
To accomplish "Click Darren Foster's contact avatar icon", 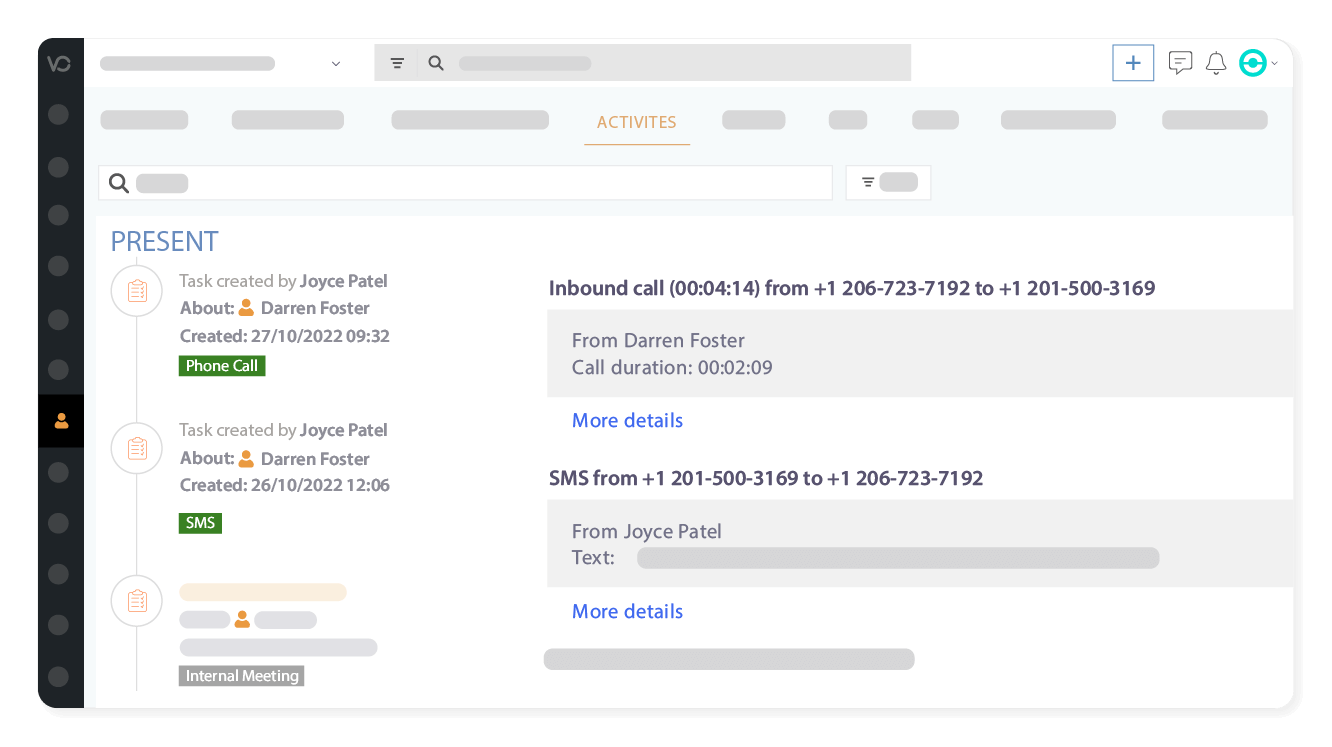I will pos(246,307).
